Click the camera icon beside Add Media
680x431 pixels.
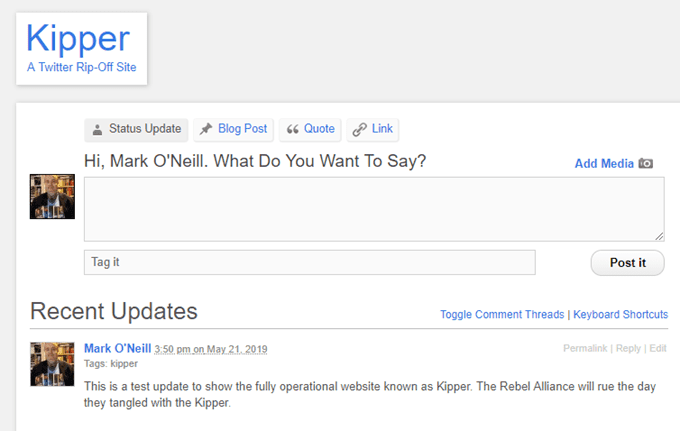646,163
